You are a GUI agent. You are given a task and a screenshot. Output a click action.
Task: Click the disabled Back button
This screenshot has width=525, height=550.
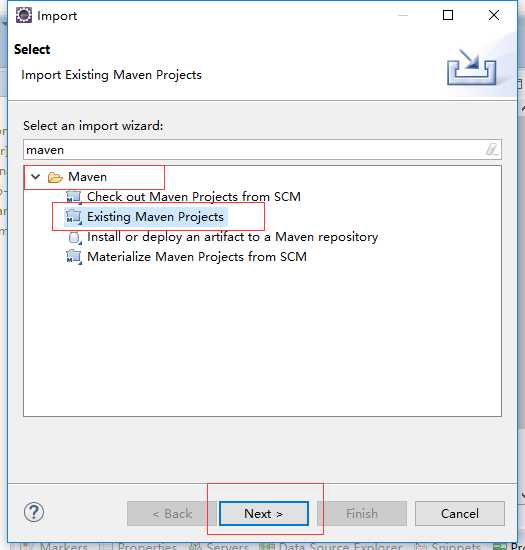pyautogui.click(x=172, y=514)
